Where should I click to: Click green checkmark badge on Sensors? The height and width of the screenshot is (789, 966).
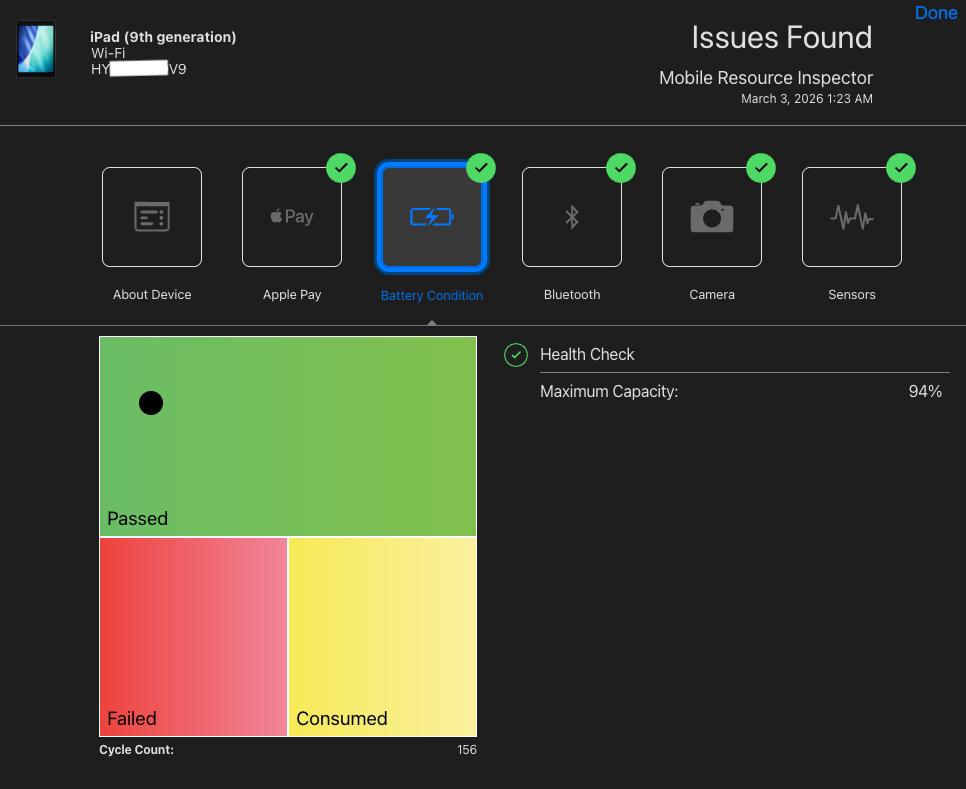901,168
